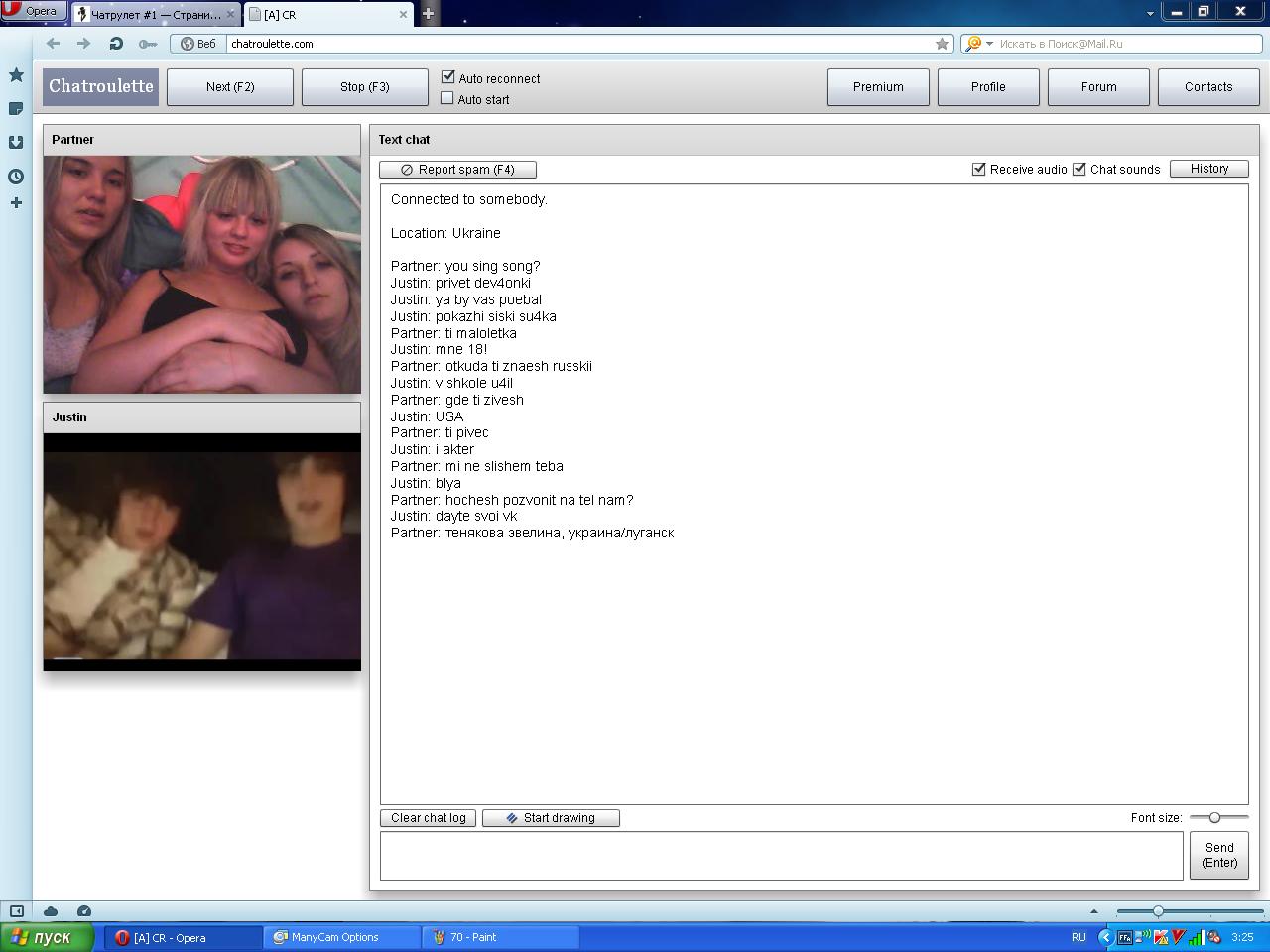Image resolution: width=1270 pixels, height=952 pixels.
Task: Click the Partner webcam video
Action: coord(202,275)
